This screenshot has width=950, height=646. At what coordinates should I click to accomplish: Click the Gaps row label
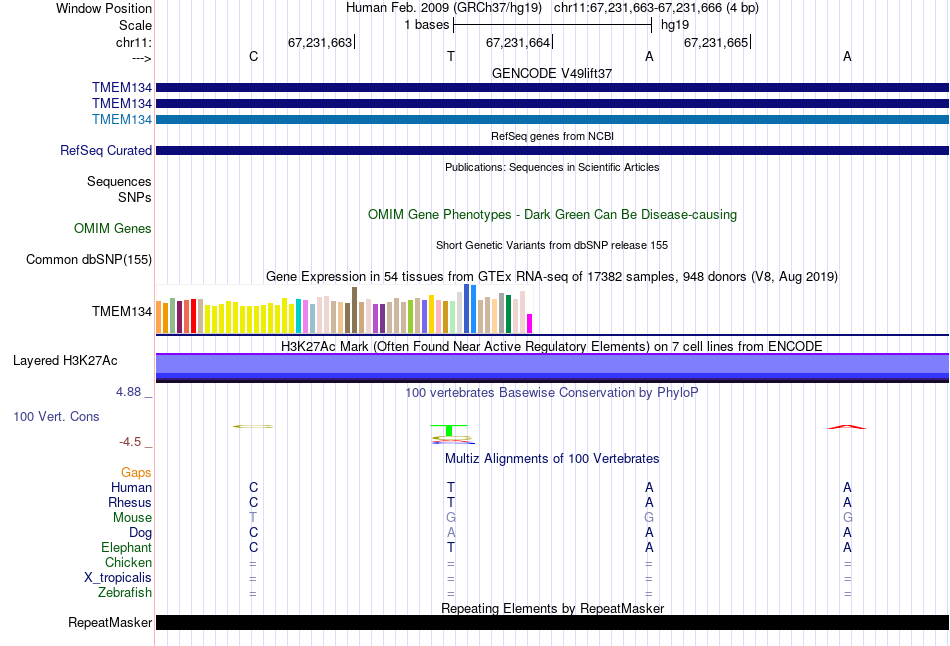[x=136, y=473]
